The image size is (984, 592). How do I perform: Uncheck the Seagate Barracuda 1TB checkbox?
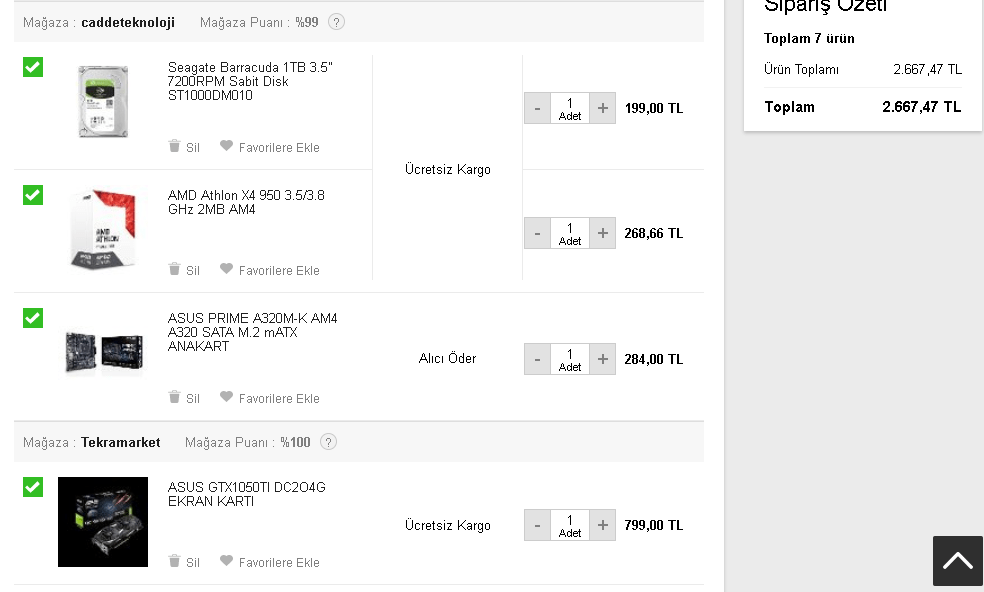tap(33, 67)
